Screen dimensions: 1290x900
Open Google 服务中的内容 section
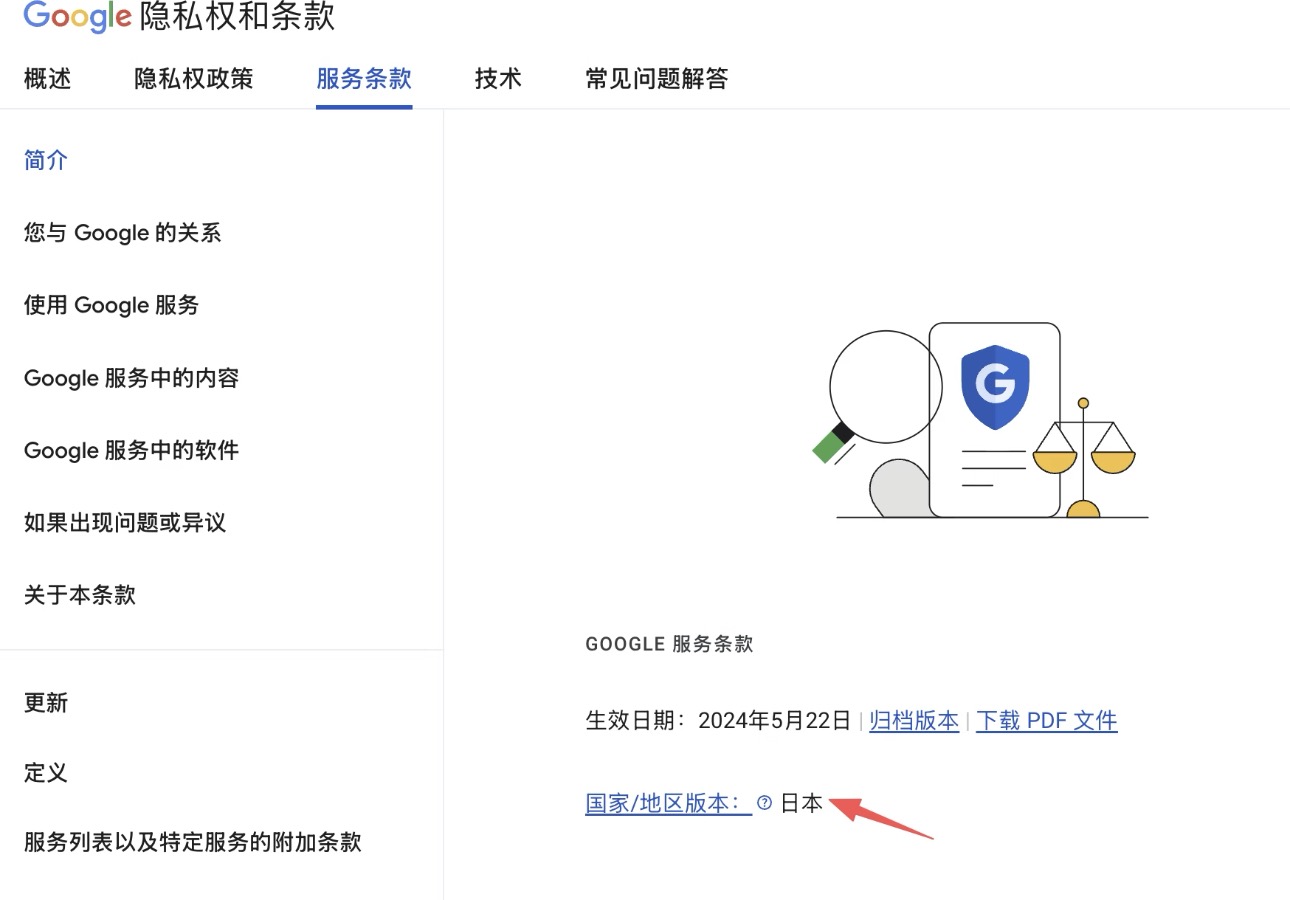click(131, 378)
